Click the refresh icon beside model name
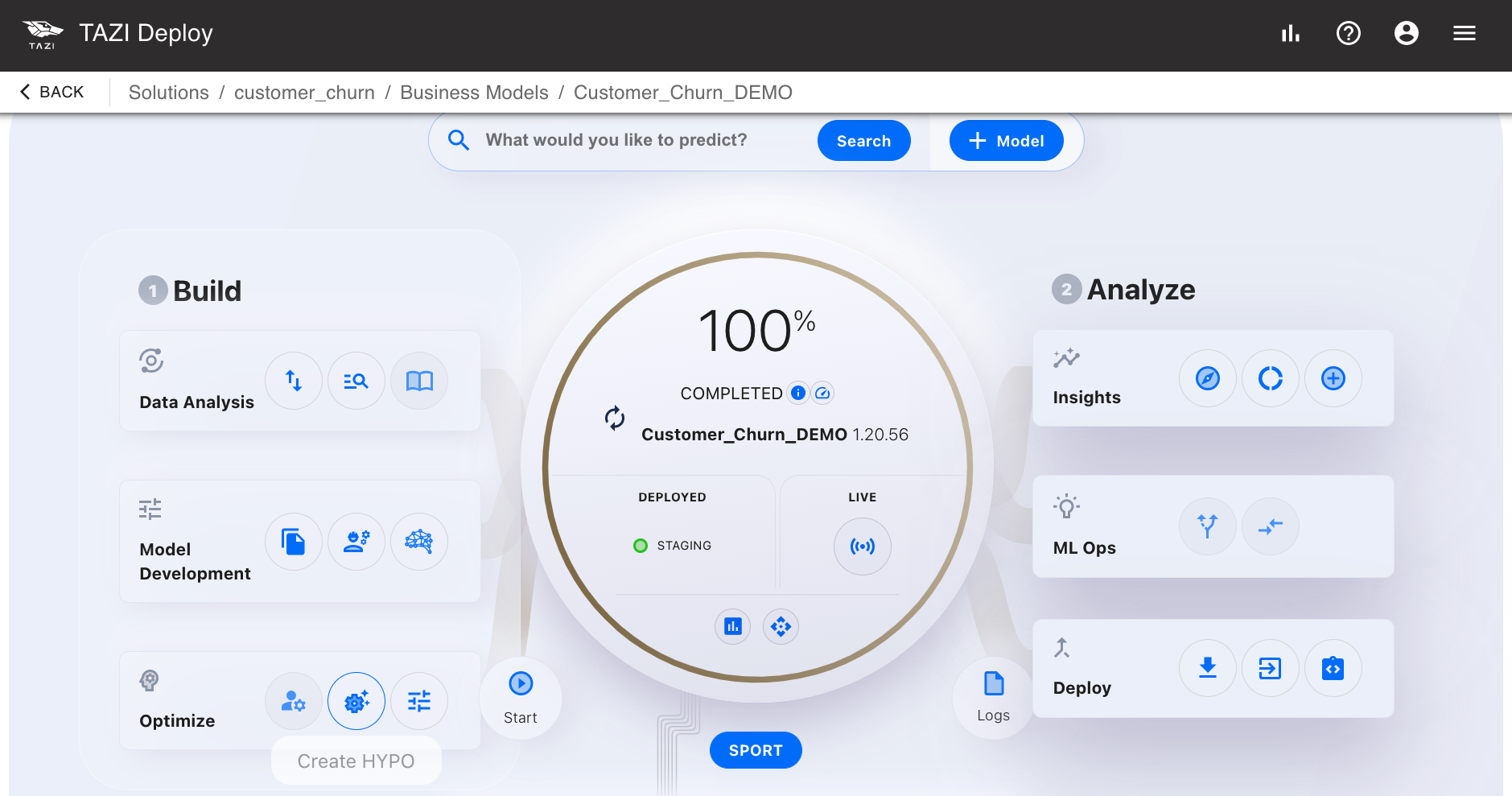 [x=615, y=418]
